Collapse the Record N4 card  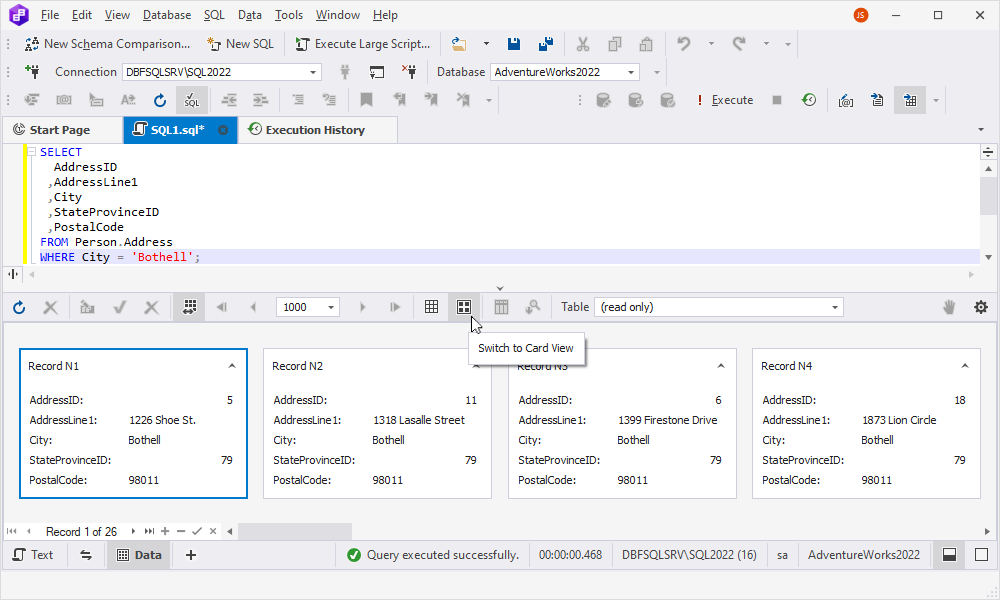coord(965,366)
